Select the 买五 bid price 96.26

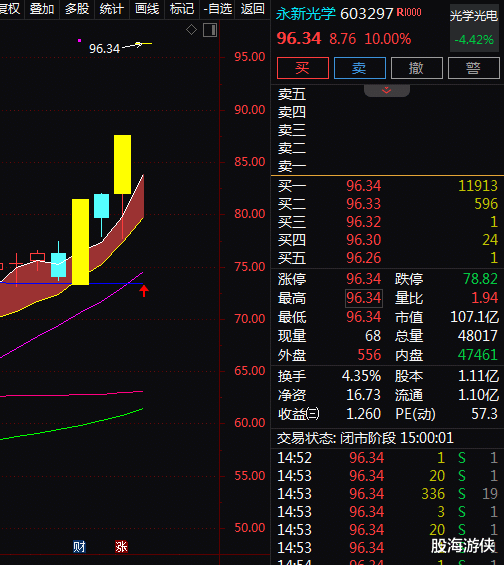pyautogui.click(x=363, y=258)
